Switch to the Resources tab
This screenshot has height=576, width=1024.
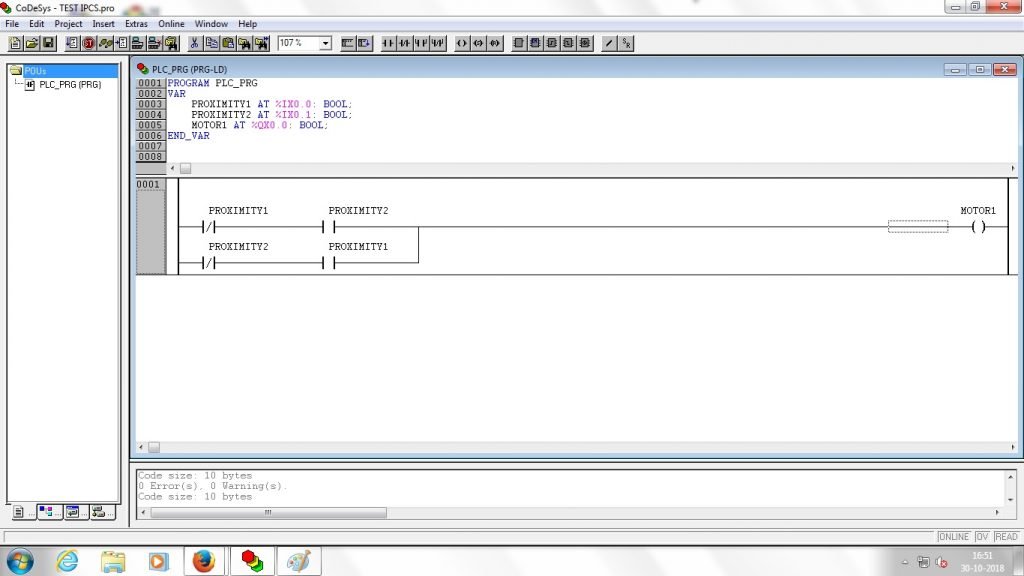pyautogui.click(x=99, y=512)
